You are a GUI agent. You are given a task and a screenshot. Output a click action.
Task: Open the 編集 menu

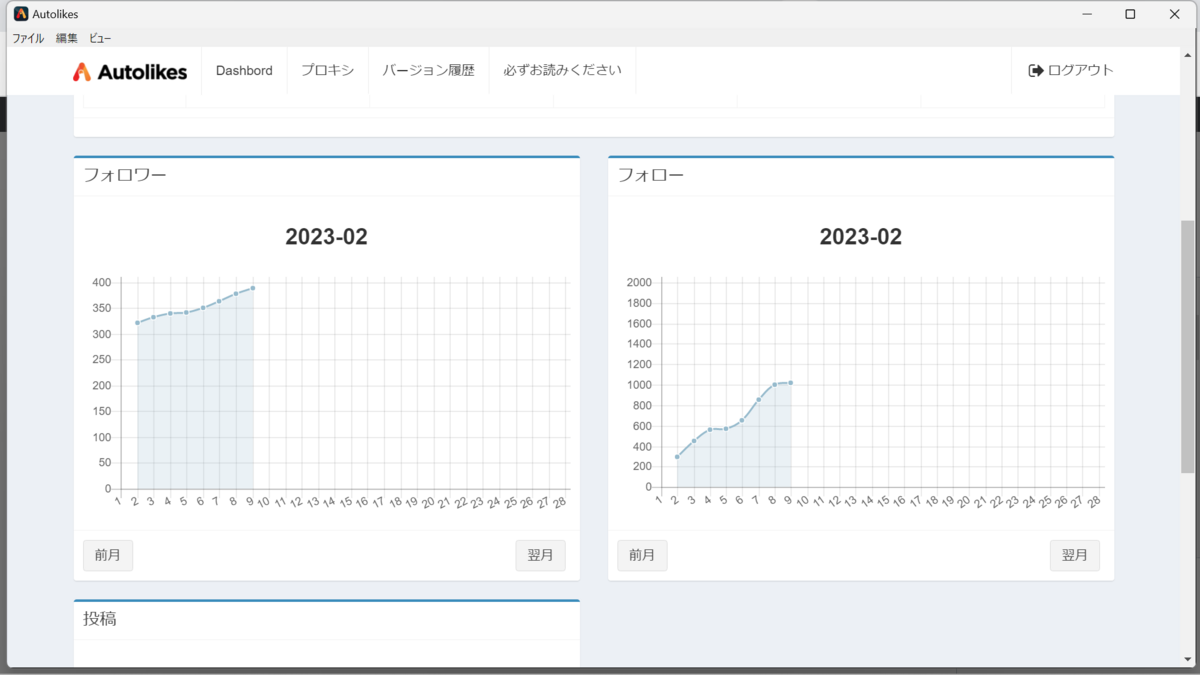67,38
